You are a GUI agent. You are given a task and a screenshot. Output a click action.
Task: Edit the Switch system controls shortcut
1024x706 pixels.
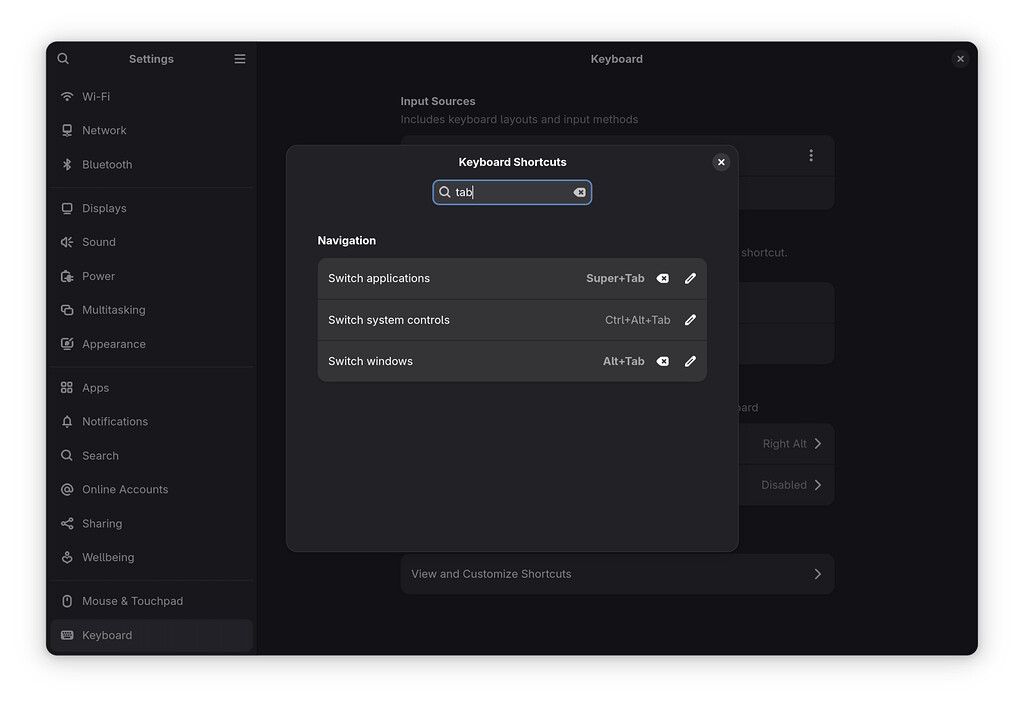[690, 321]
